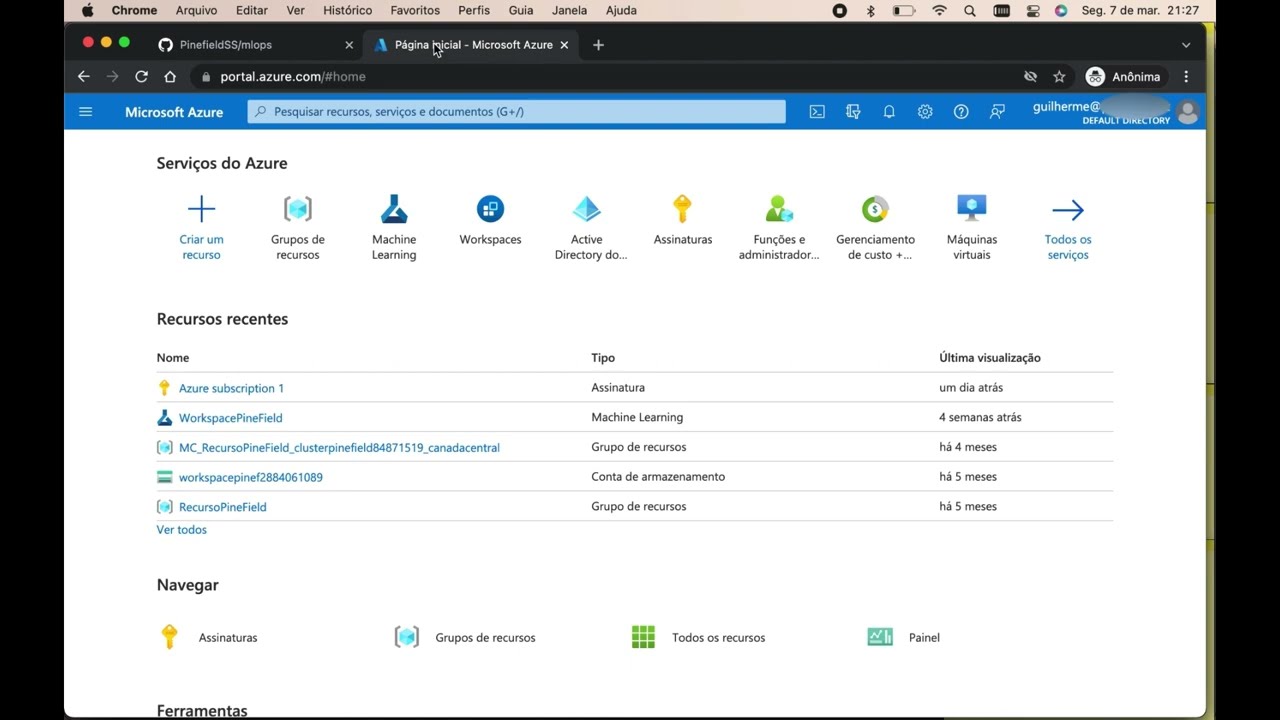Open the notifications bell
The image size is (1280, 720).
point(889,112)
